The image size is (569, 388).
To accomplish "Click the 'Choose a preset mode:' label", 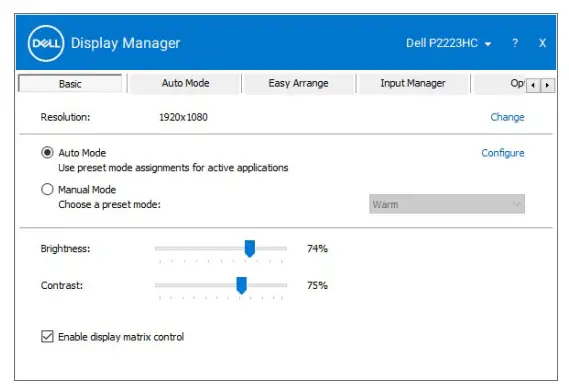I will tap(109, 204).
